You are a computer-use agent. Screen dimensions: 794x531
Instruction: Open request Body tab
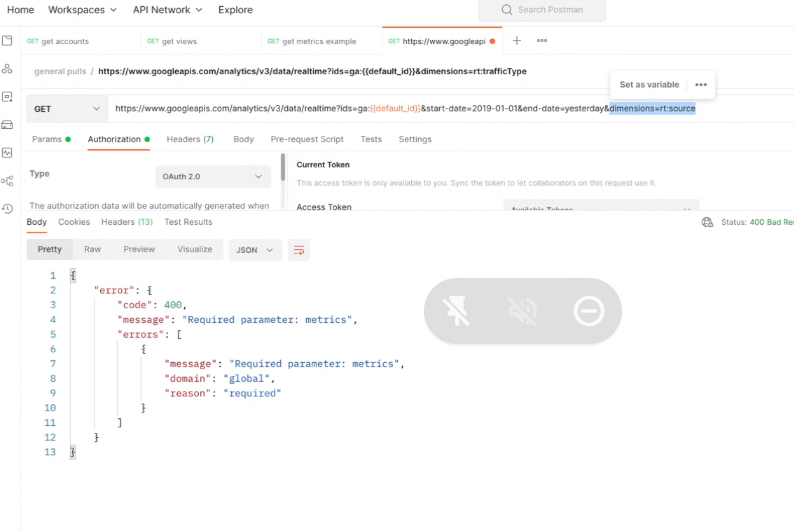(244, 139)
